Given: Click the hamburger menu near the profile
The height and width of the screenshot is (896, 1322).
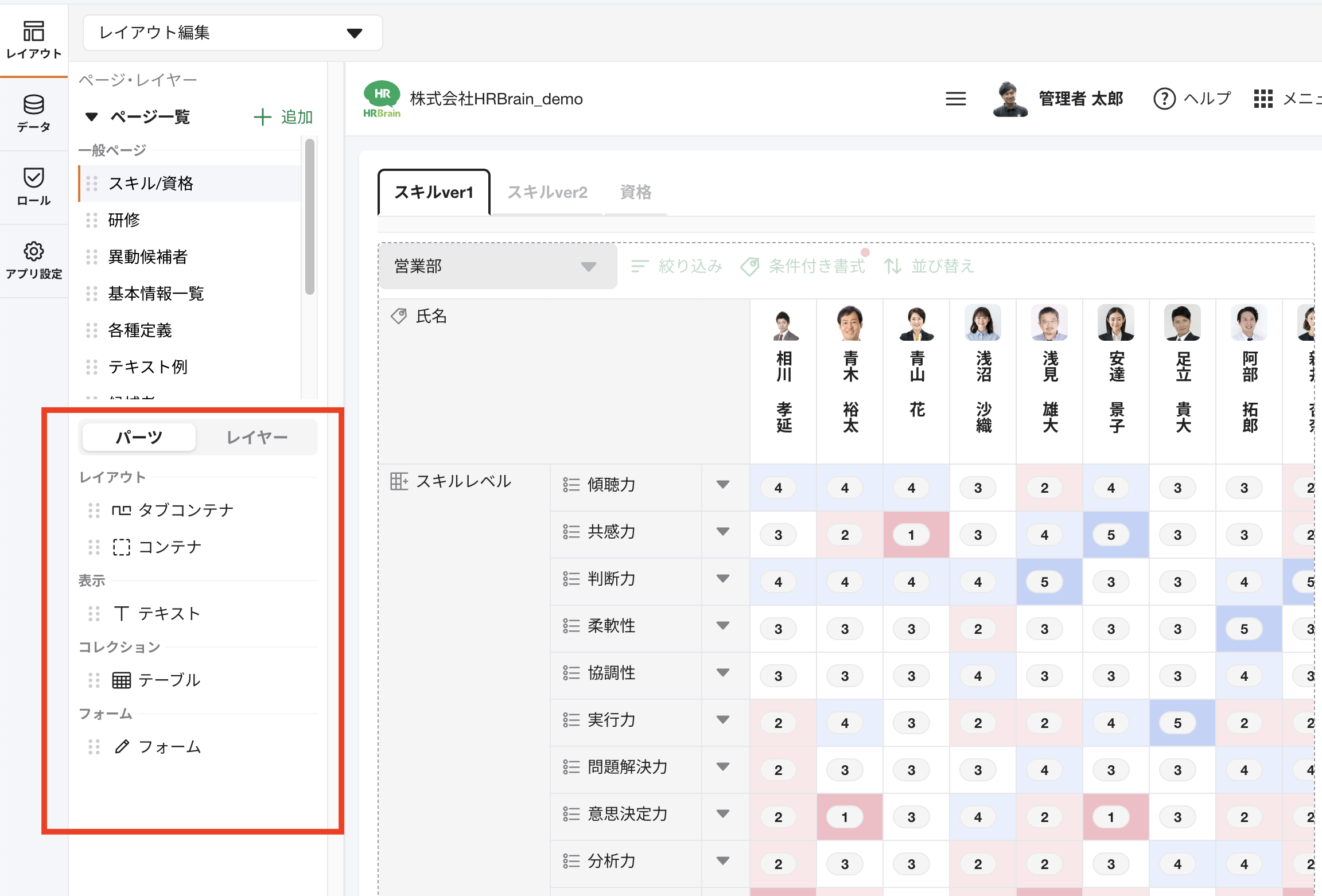Looking at the screenshot, I should 955,99.
